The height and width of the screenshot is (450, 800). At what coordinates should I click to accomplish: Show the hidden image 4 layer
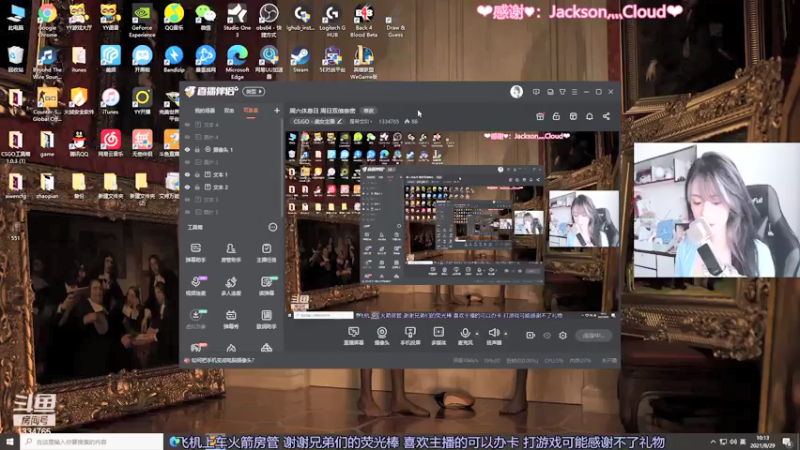(187, 137)
